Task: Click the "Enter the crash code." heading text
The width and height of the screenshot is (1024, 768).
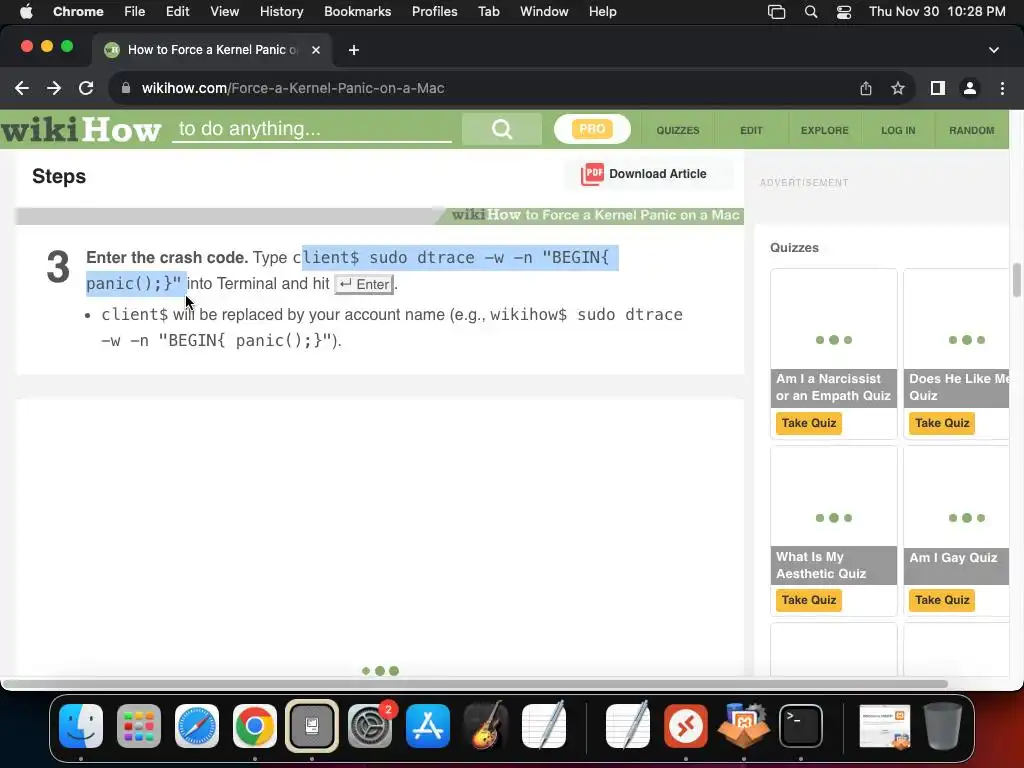Action: click(x=167, y=257)
